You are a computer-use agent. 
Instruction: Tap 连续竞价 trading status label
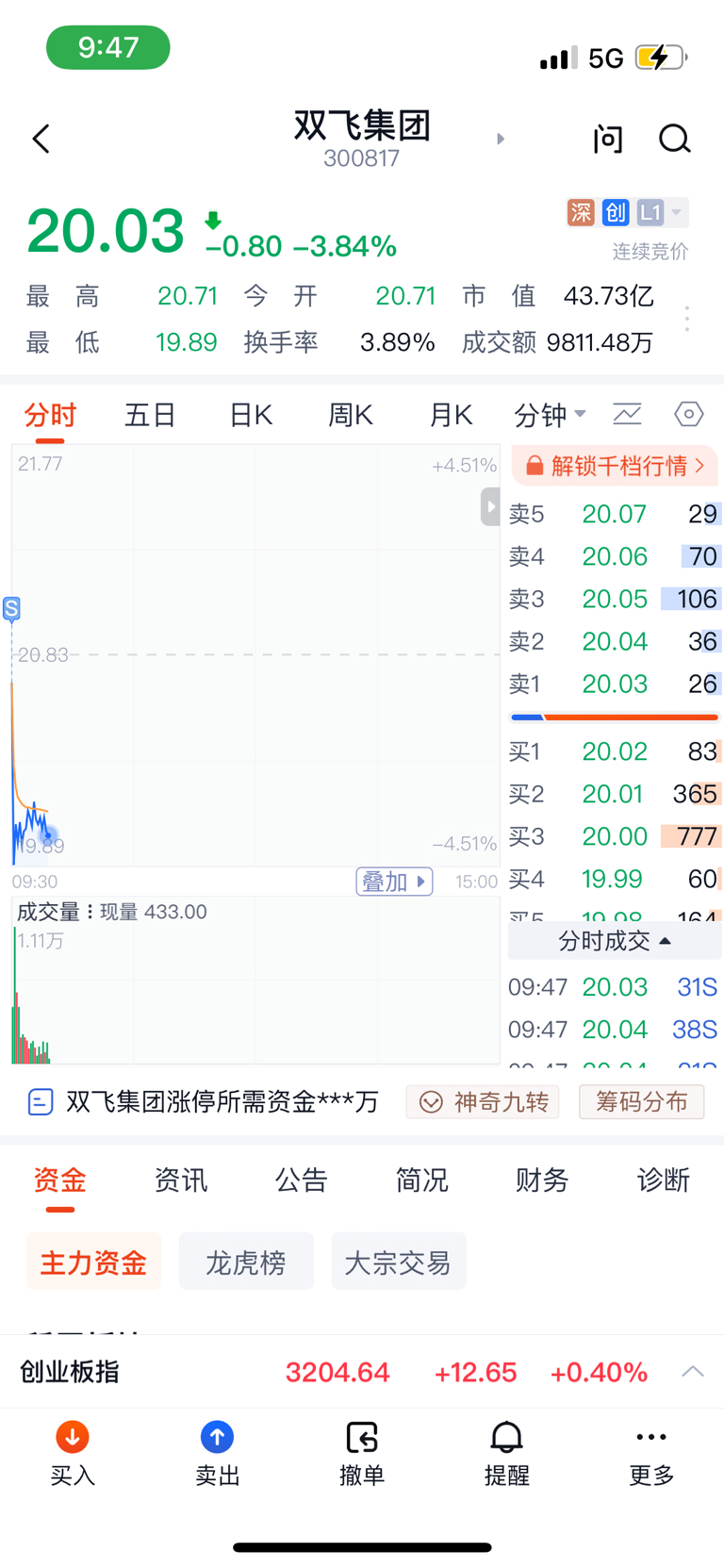coord(650,252)
